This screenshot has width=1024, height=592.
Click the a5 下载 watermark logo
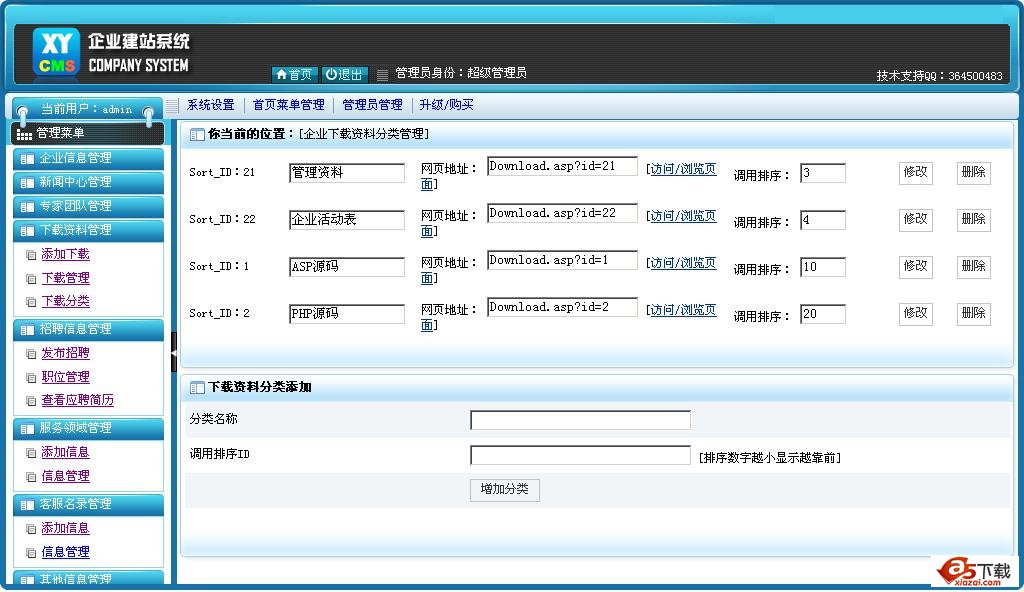[973, 570]
